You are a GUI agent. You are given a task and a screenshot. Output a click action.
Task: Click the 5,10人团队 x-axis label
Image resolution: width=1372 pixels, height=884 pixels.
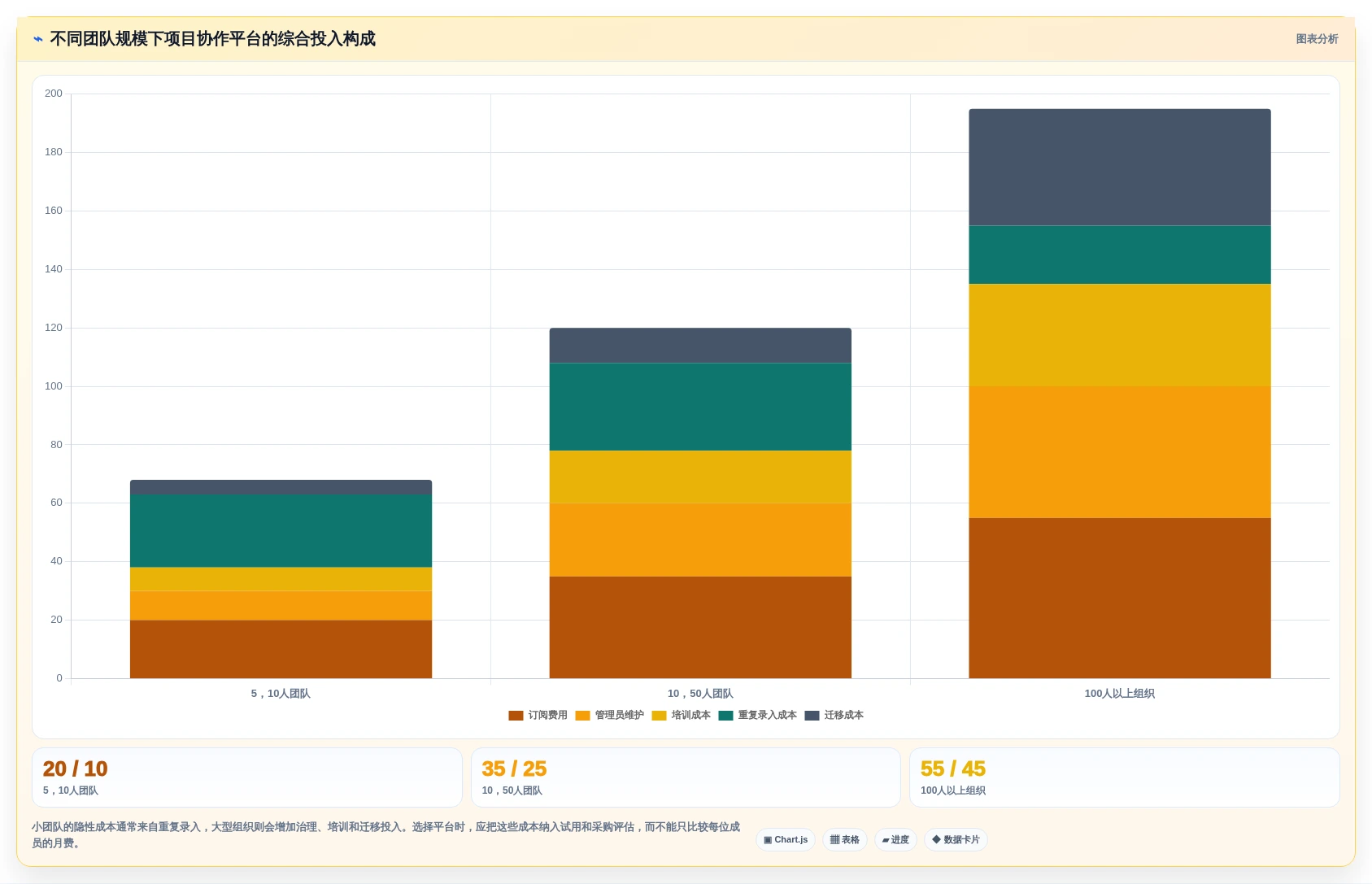coord(281,694)
